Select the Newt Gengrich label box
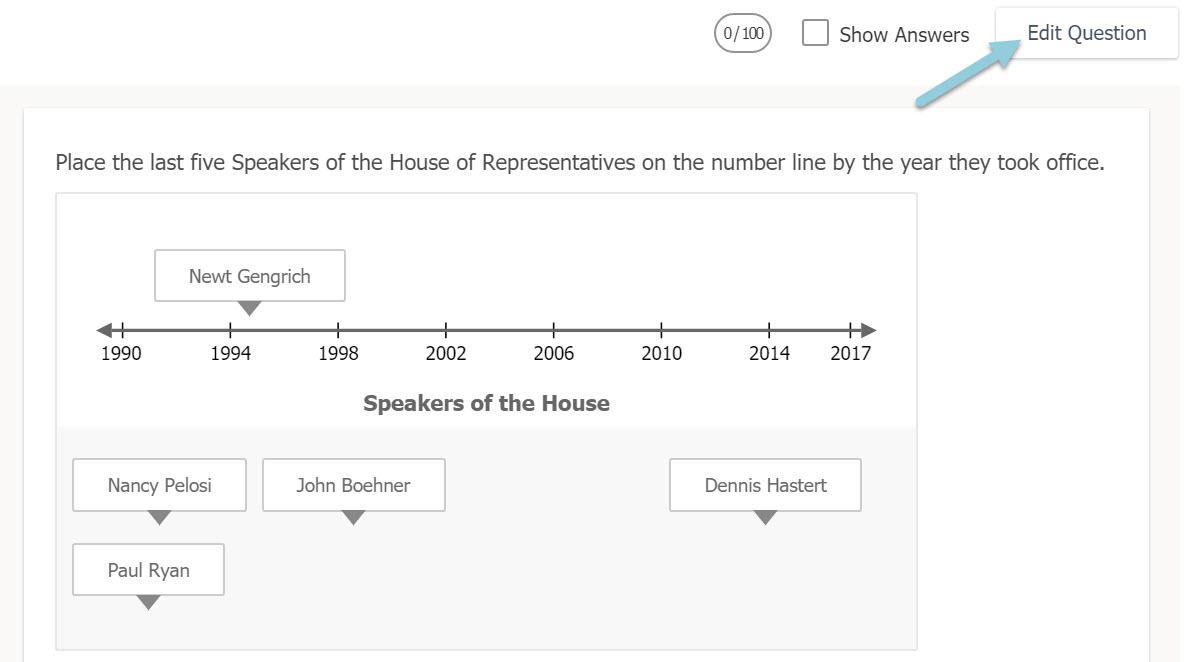The image size is (1186, 662). pos(250,276)
